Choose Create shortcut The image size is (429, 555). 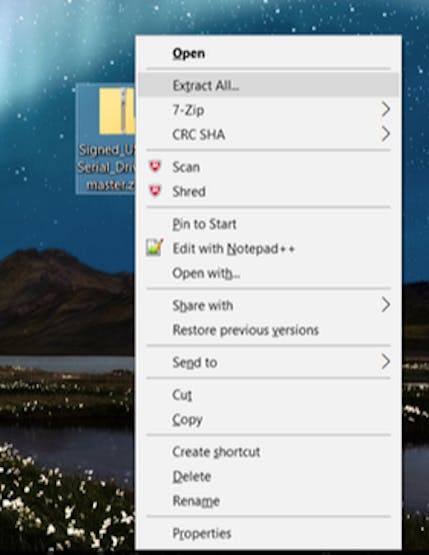click(x=269, y=452)
